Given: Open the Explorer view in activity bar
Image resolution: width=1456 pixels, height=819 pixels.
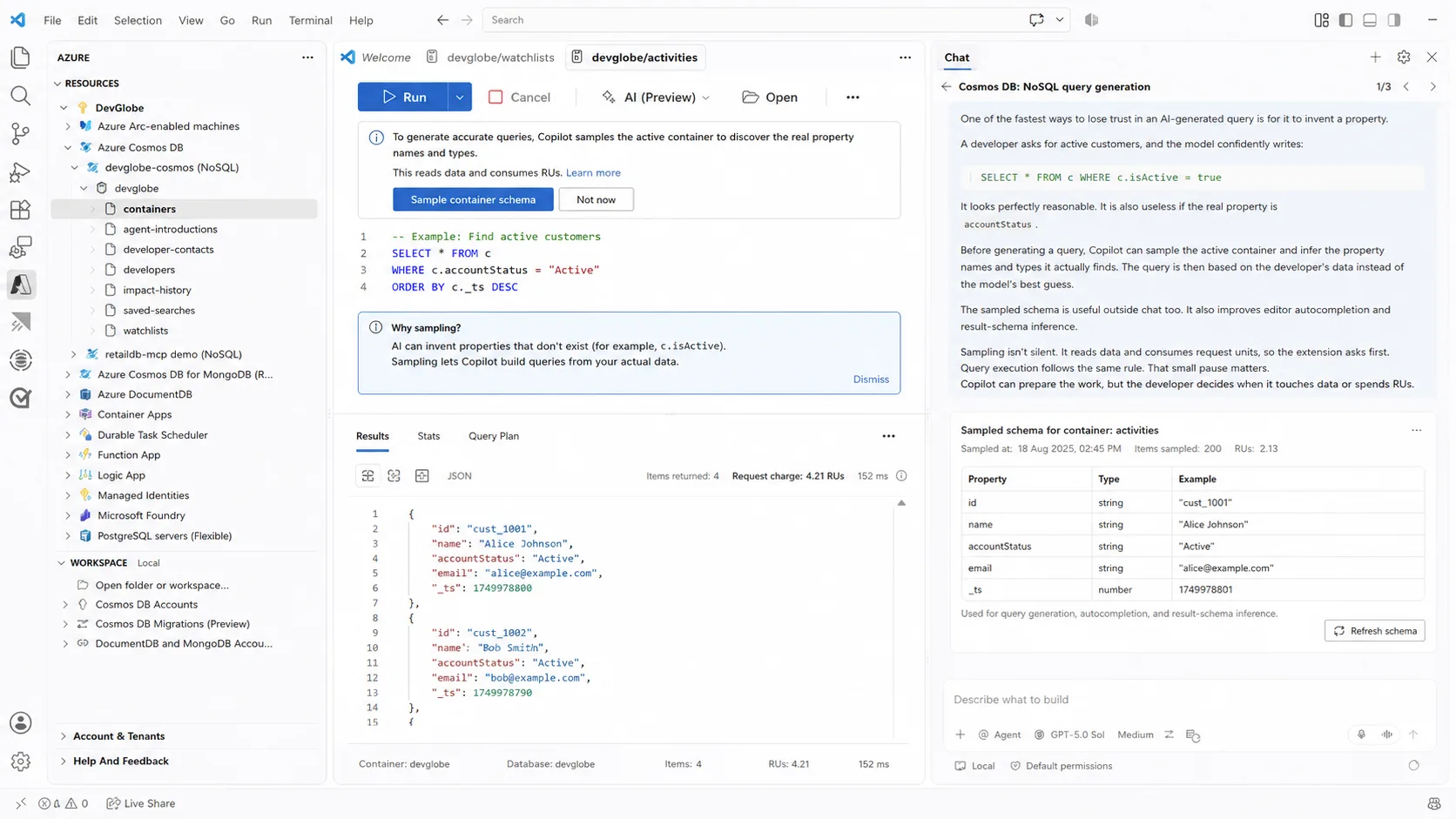Looking at the screenshot, I should tap(20, 57).
